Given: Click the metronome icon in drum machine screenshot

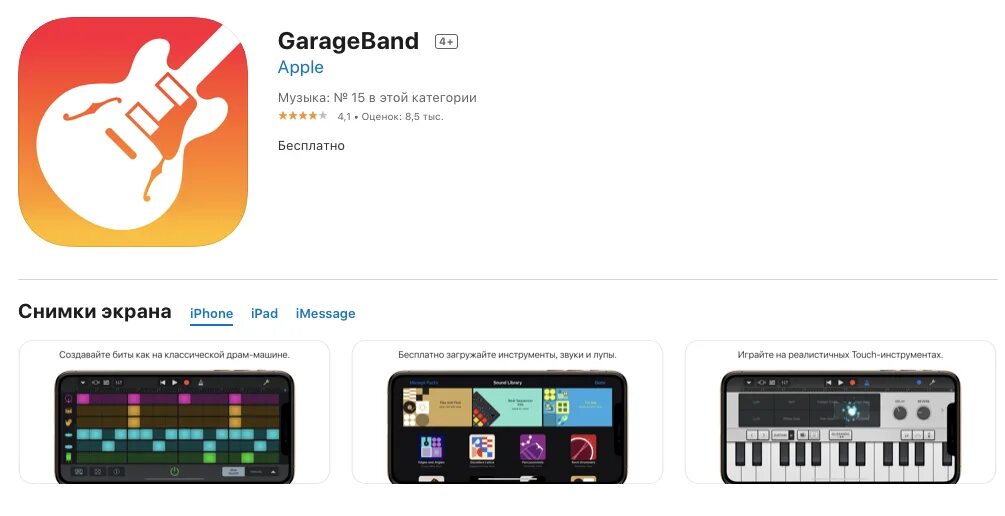Looking at the screenshot, I should pos(201,383).
